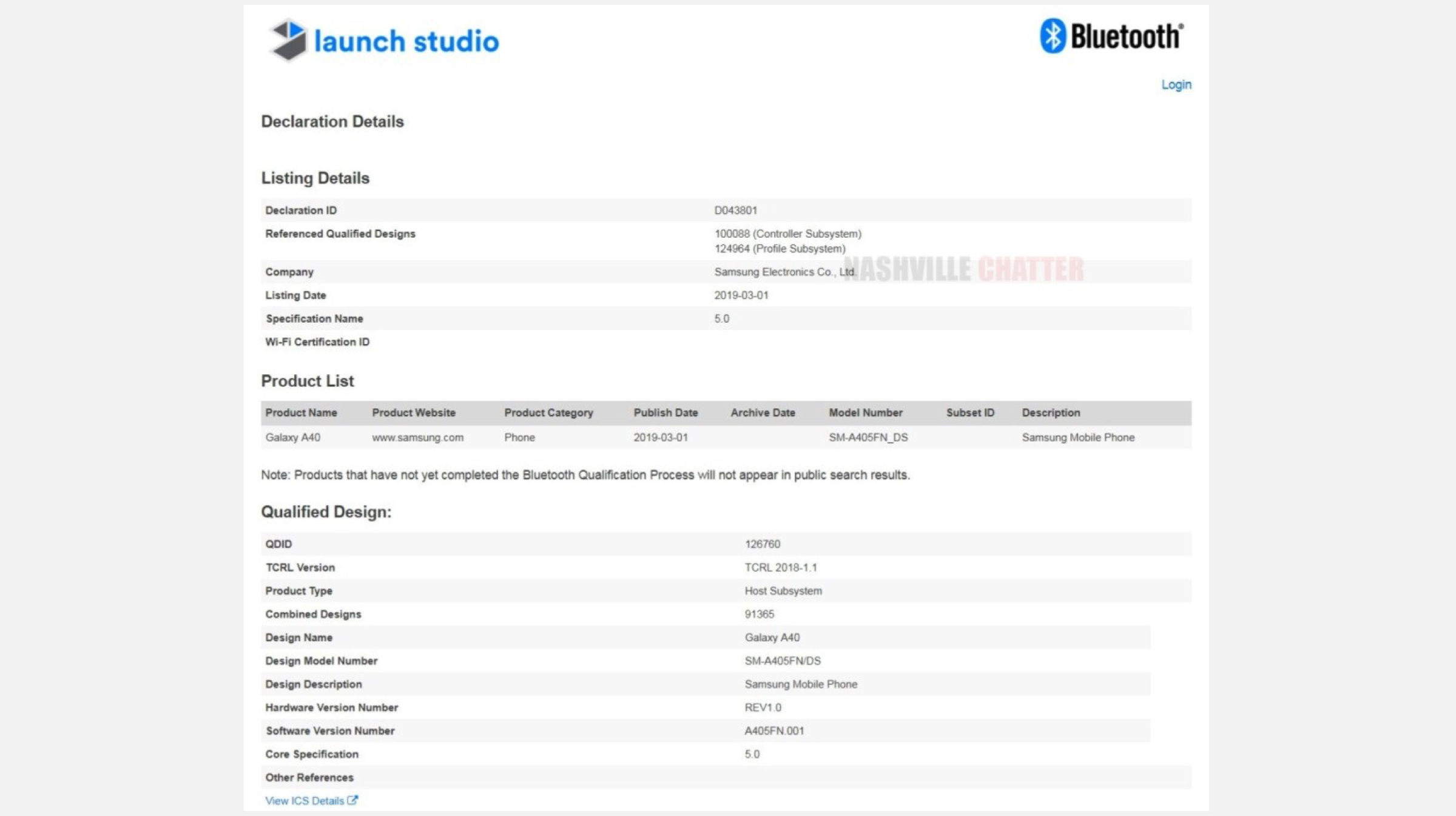Viewport: 1456px width, 816px height.
Task: Open the Login link
Action: 1176,85
